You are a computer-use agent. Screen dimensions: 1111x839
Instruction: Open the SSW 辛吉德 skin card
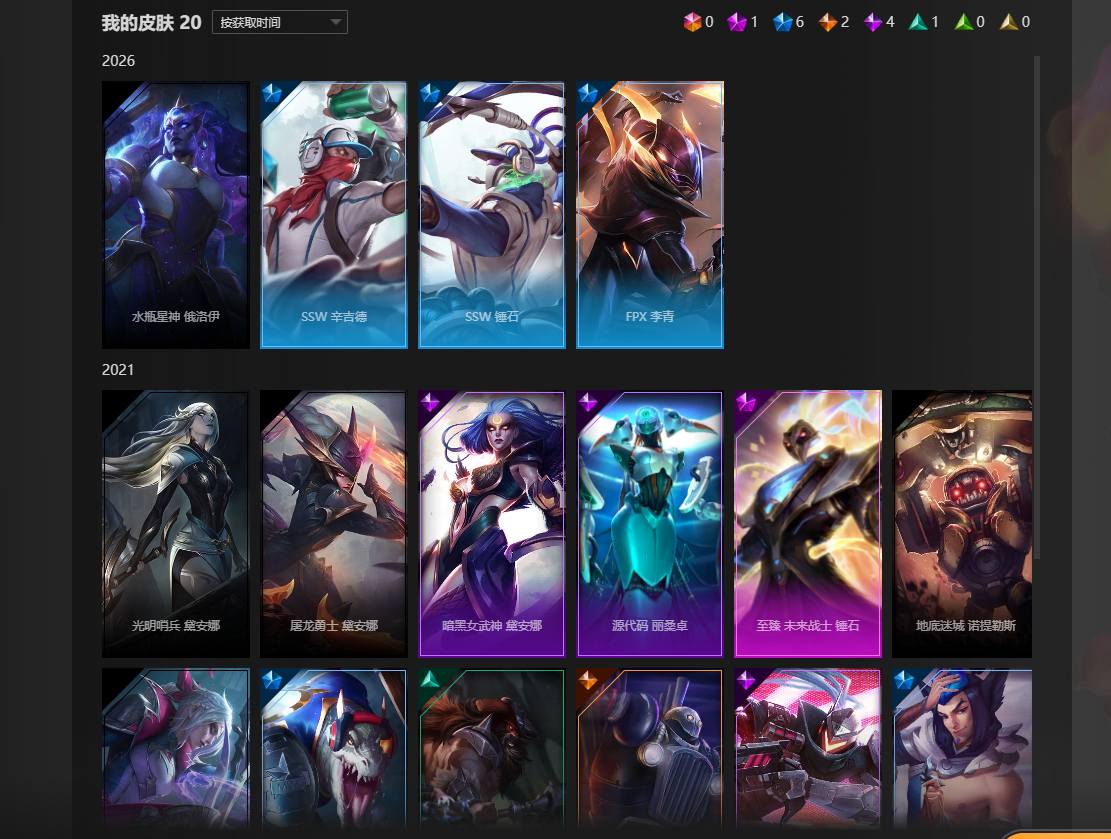click(334, 215)
